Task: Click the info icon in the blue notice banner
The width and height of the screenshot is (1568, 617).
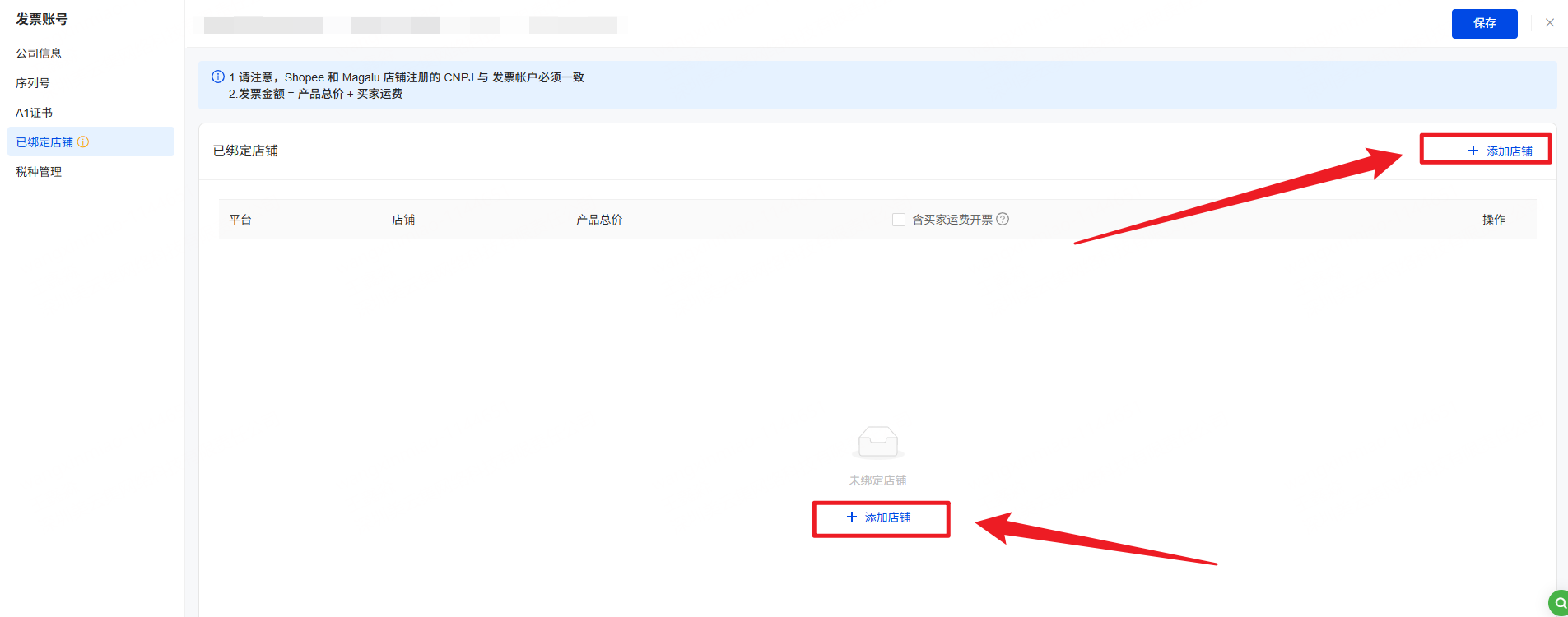Action: click(218, 77)
